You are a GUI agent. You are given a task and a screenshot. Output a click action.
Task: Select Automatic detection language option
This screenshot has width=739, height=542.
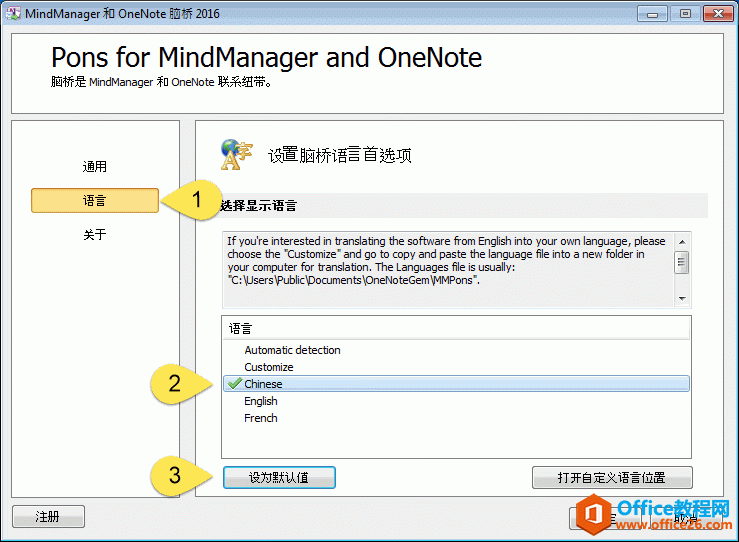292,350
